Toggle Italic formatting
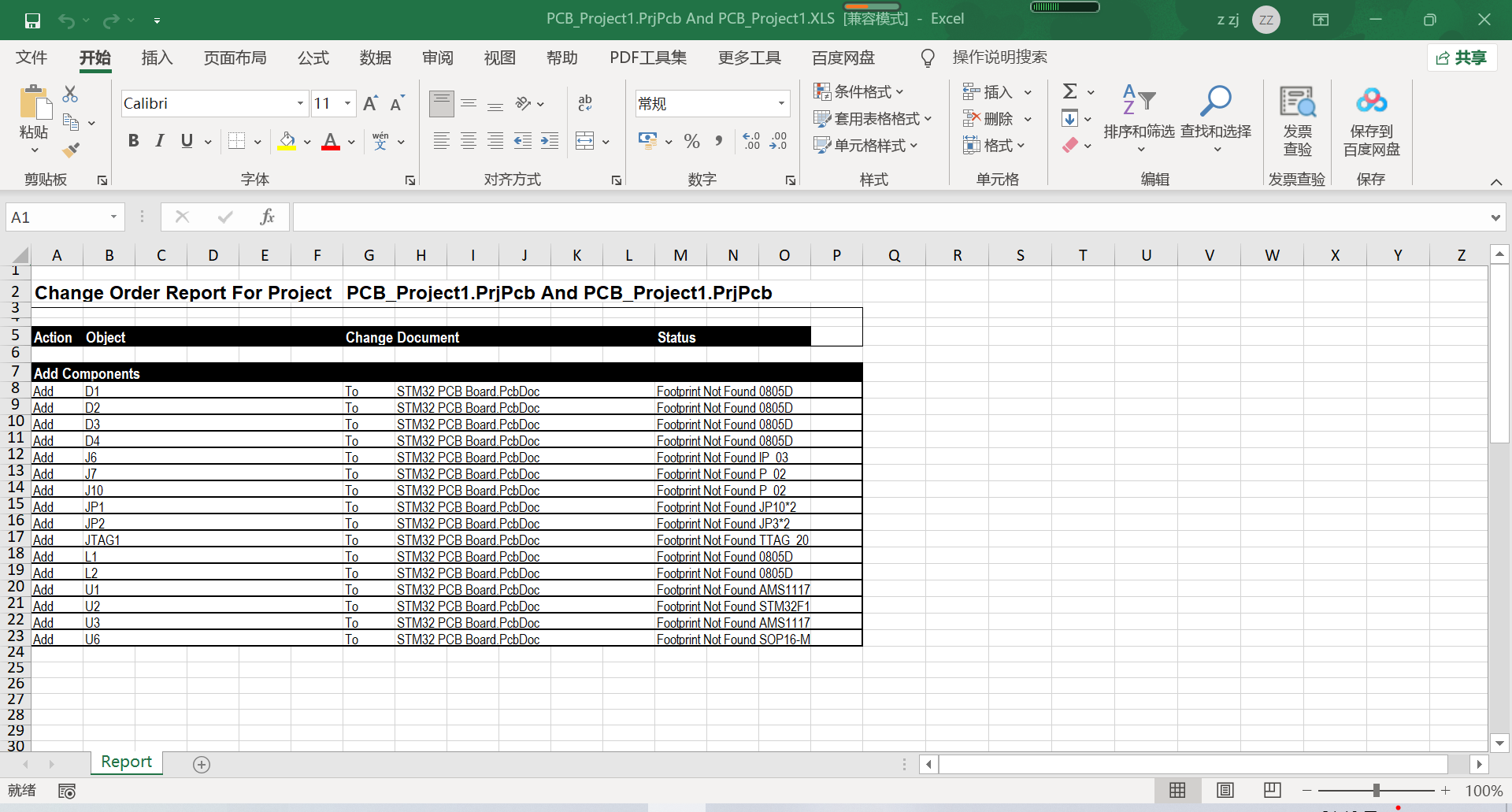Viewport: 1512px width, 812px height. click(x=160, y=141)
